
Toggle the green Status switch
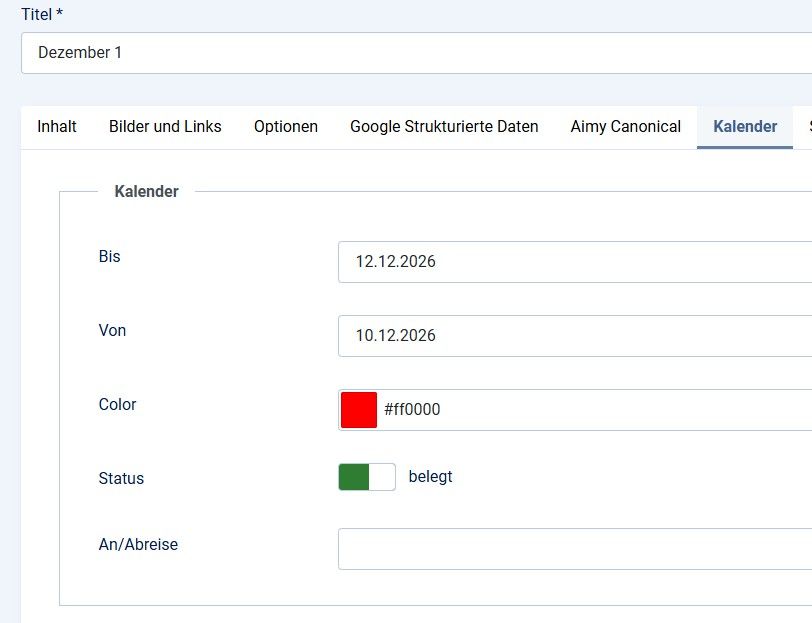pyautogui.click(x=367, y=477)
